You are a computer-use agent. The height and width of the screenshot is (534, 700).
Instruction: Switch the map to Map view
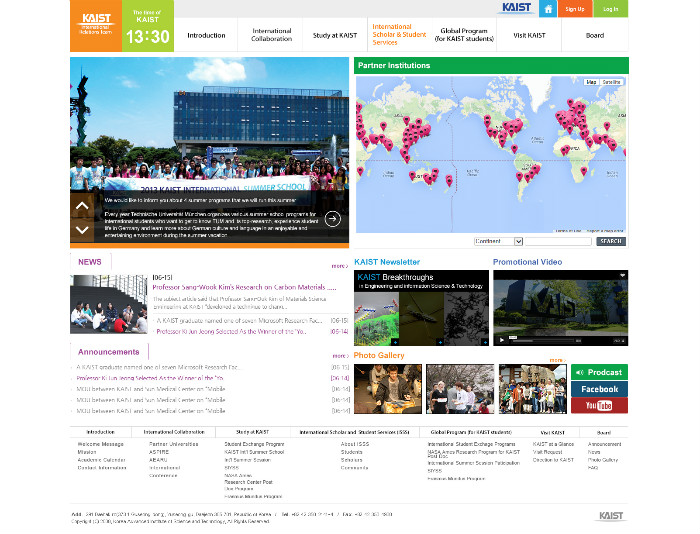coord(591,82)
